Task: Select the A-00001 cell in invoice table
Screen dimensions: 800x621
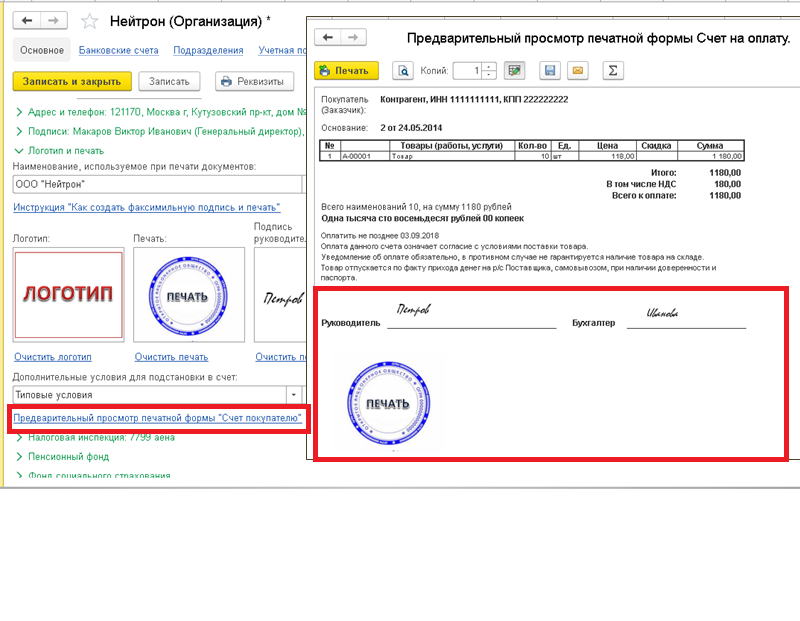Action: 365,156
